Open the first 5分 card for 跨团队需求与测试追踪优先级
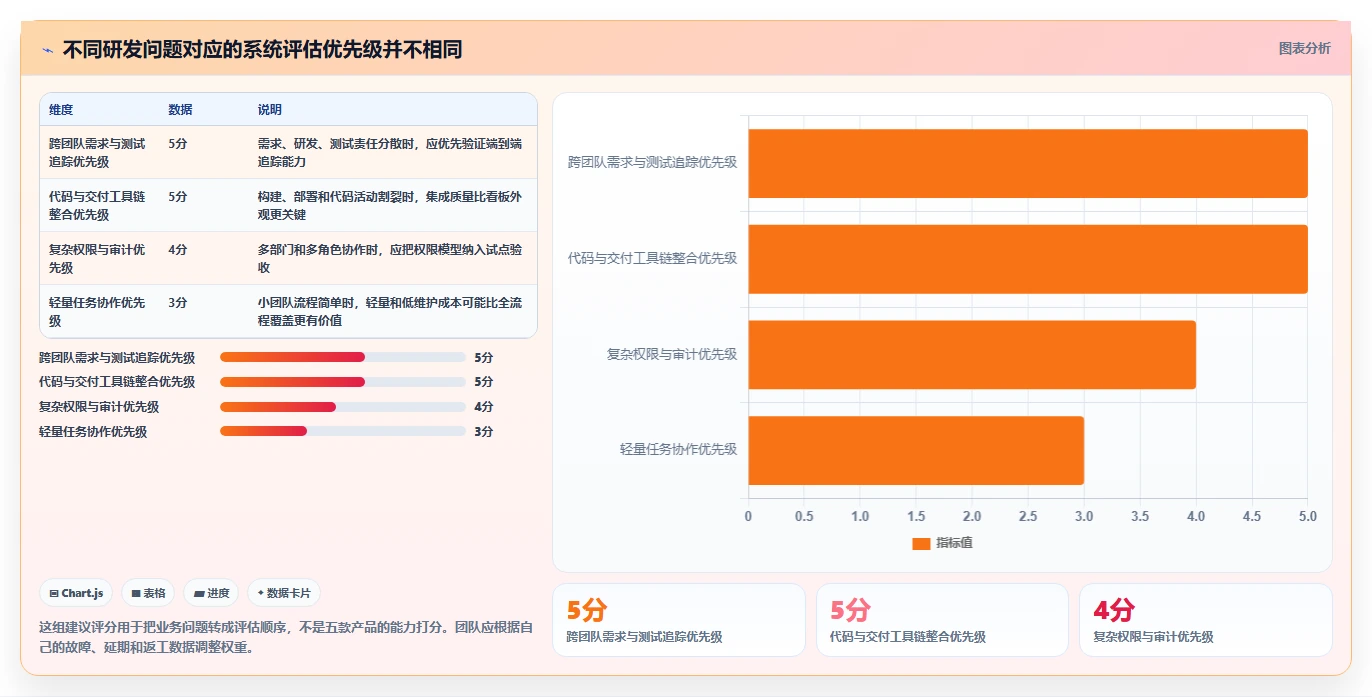The width and height of the screenshot is (1372, 697). coord(679,620)
